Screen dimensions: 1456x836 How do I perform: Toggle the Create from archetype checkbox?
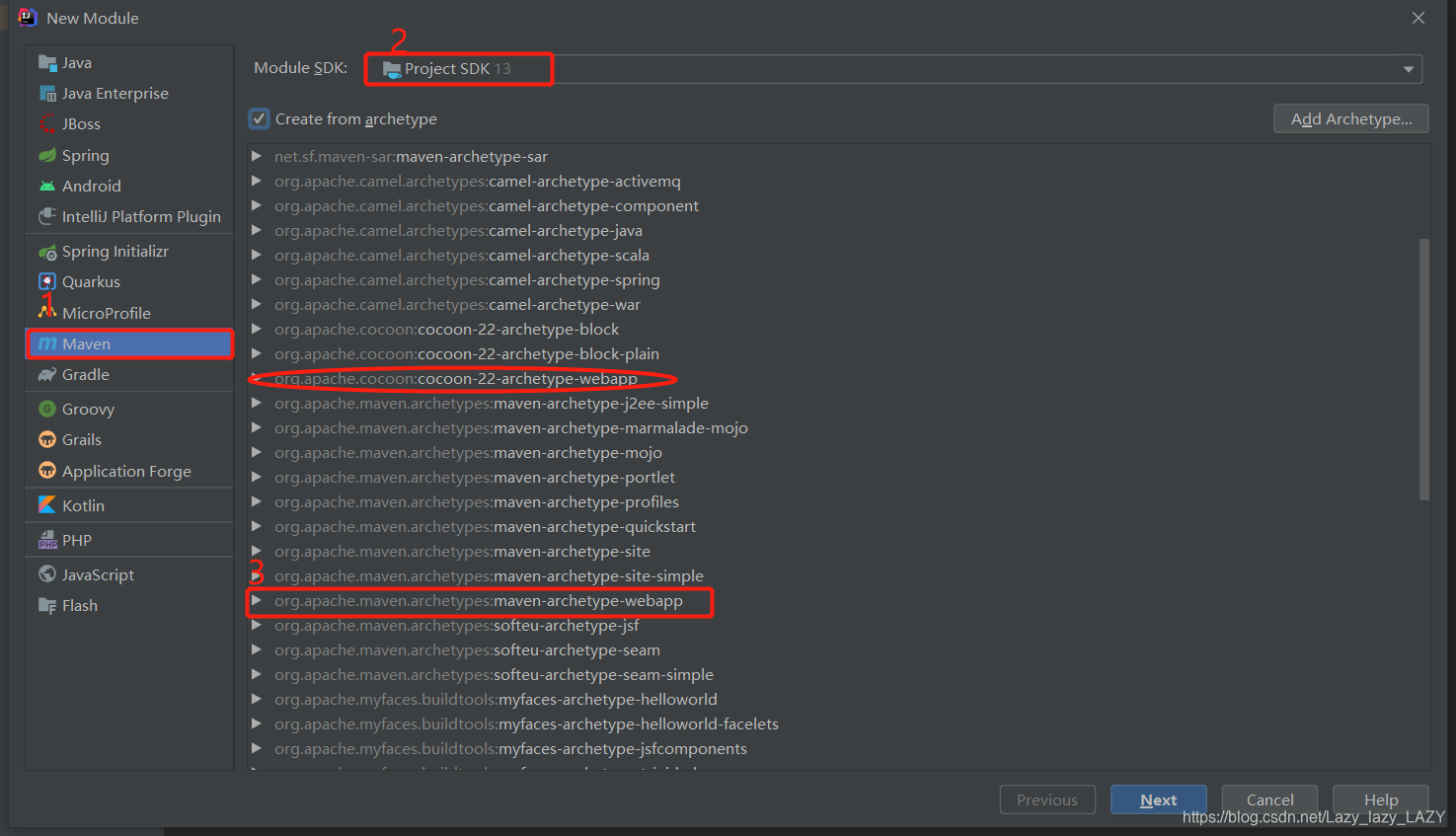coord(259,118)
